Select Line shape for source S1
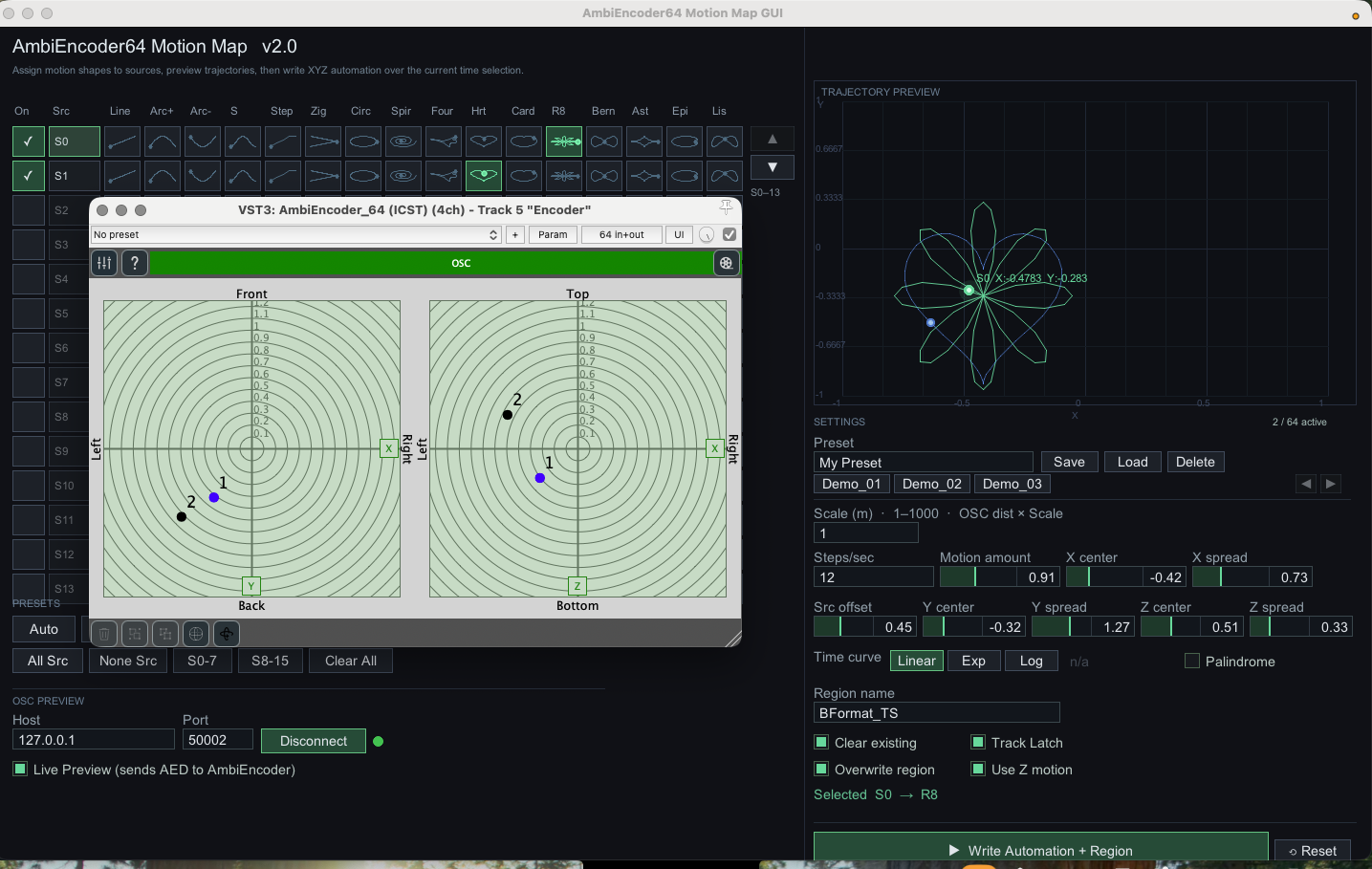This screenshot has width=1372, height=869. (122, 176)
